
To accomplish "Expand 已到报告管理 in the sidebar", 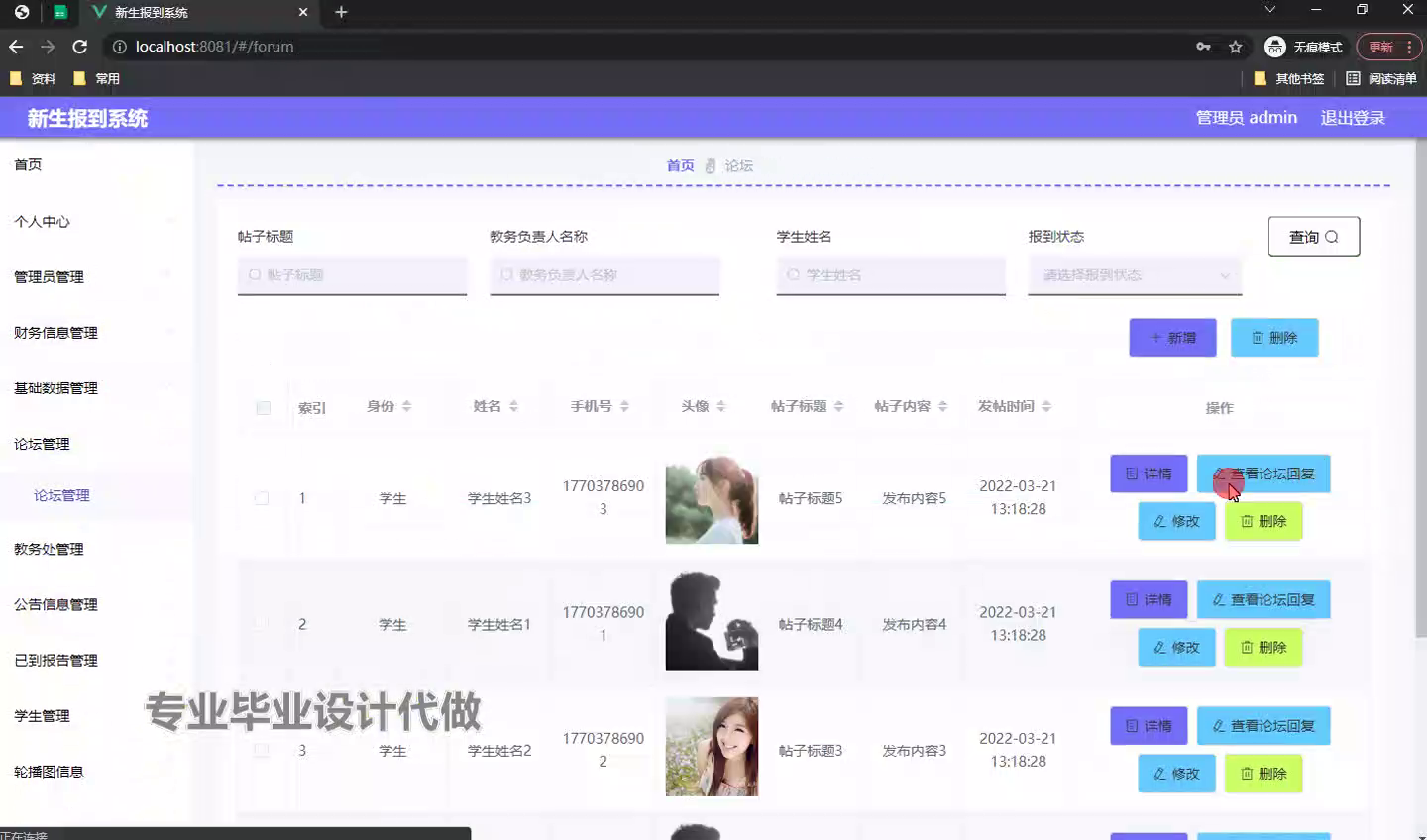I will (x=96, y=659).
